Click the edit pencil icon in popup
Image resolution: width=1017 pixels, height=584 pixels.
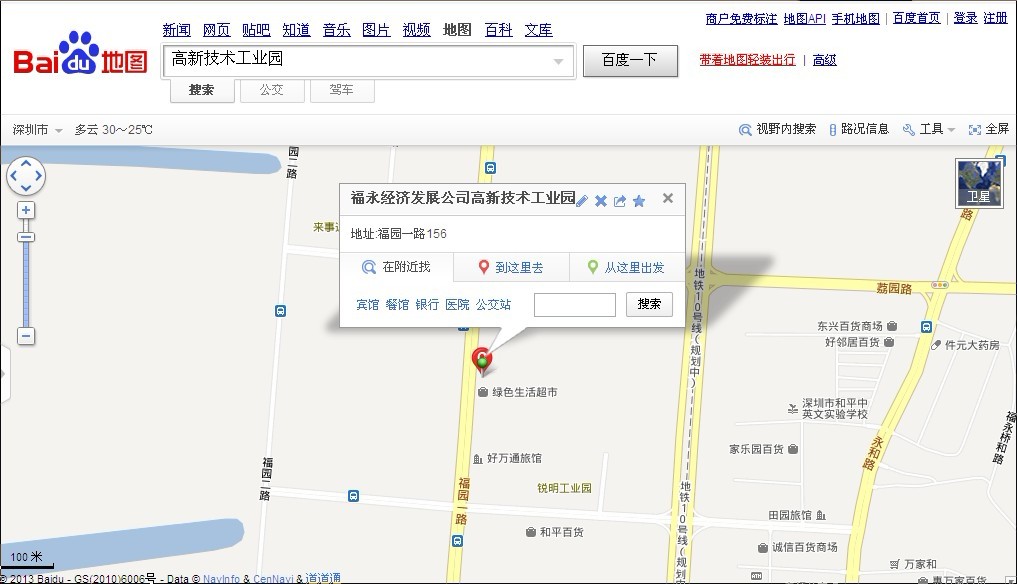pyautogui.click(x=582, y=201)
